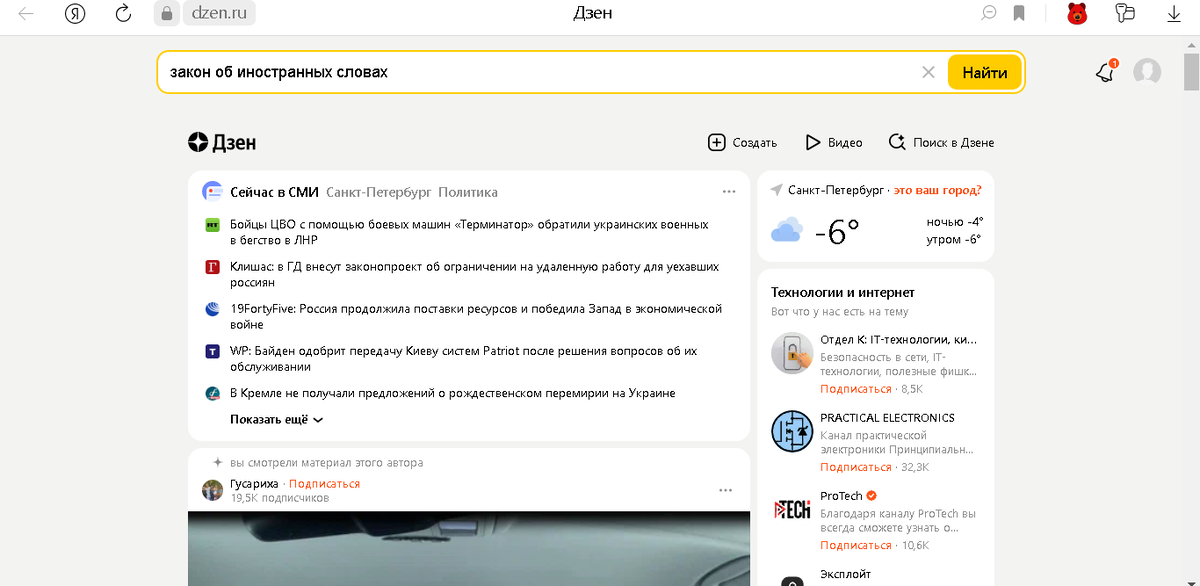Click the ProTech logo avatar
Screen dimensions: 1200x586
[792, 509]
